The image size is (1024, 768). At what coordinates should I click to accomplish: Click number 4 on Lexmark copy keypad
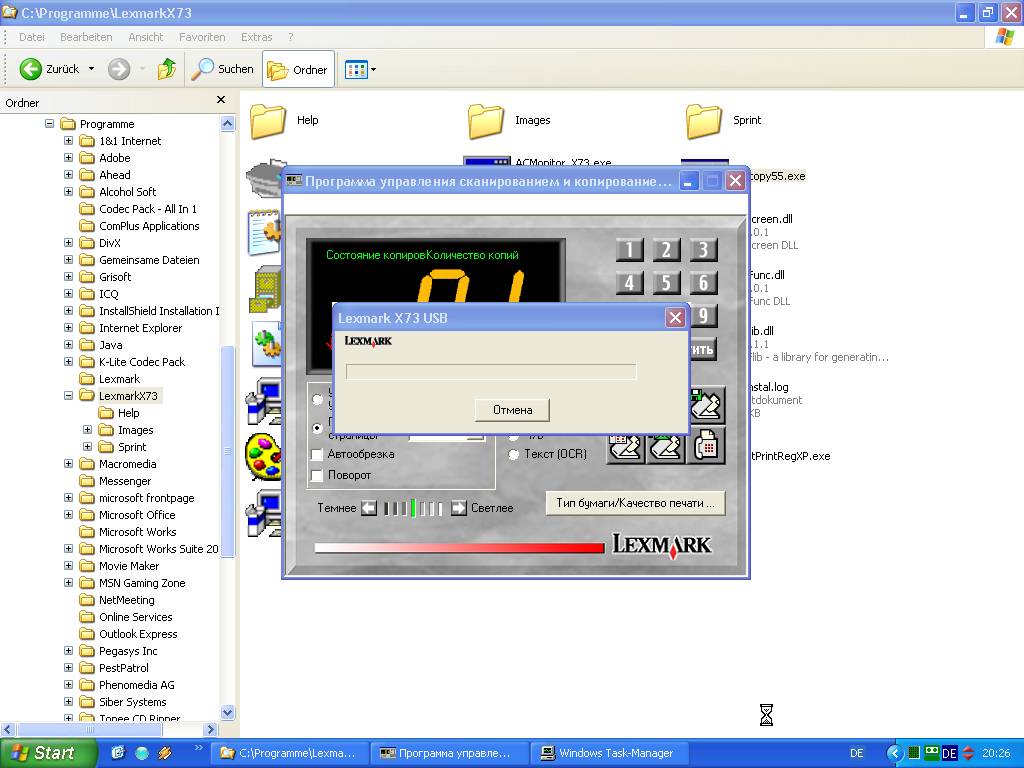[630, 283]
